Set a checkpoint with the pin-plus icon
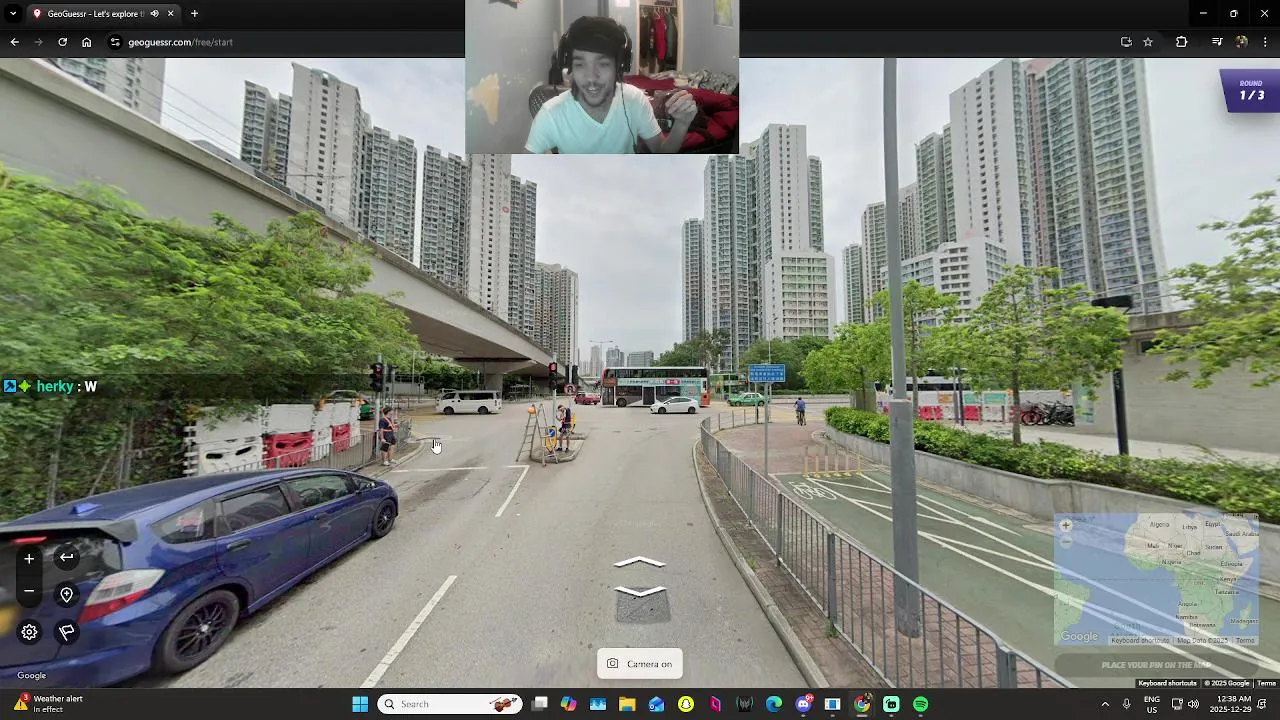Image resolution: width=1280 pixels, height=720 pixels. [x=66, y=595]
